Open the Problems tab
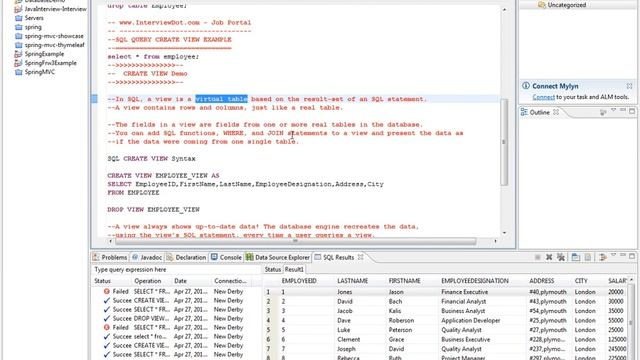Viewport: 640px width, 360px height. pyautogui.click(x=110, y=257)
